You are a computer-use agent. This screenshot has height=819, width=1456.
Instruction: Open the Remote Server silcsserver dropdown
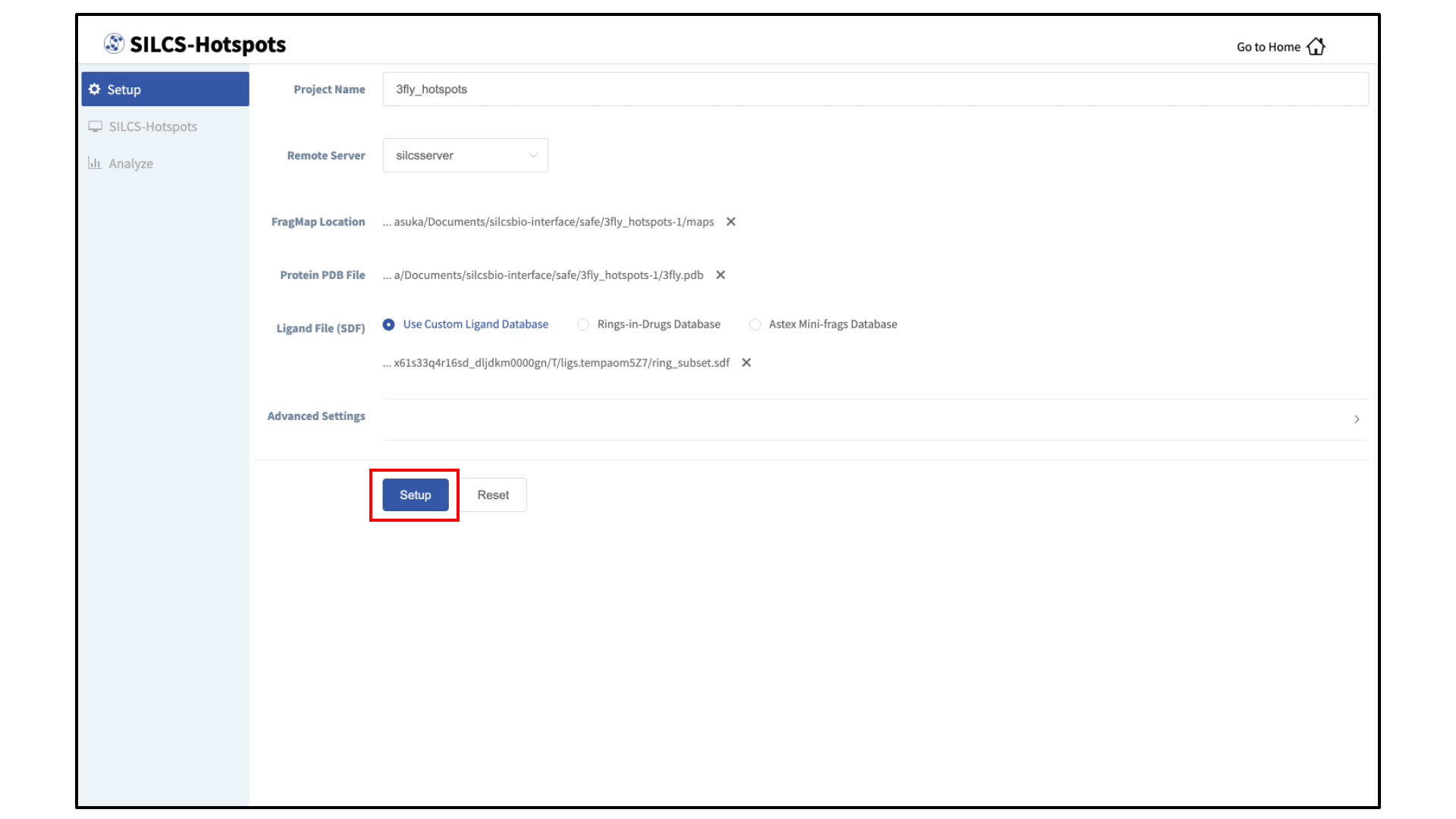tap(466, 155)
